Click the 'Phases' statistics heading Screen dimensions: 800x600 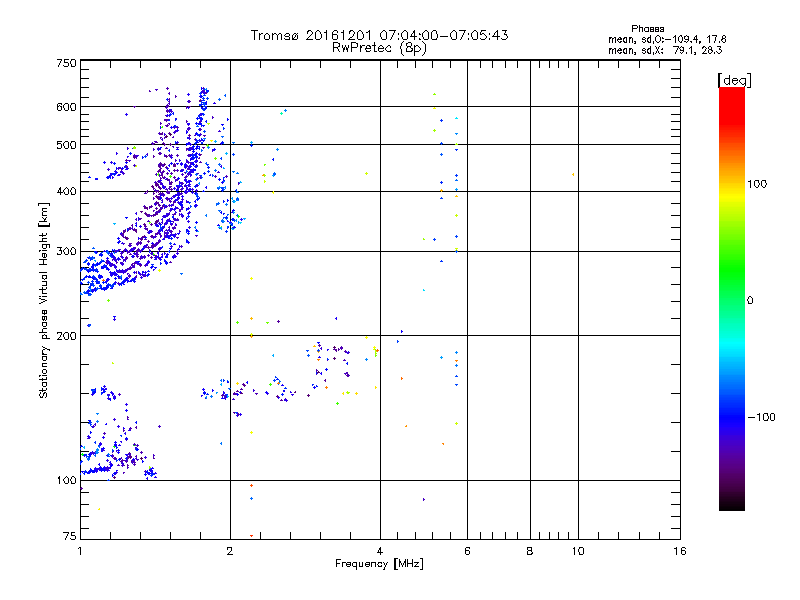(x=647, y=29)
